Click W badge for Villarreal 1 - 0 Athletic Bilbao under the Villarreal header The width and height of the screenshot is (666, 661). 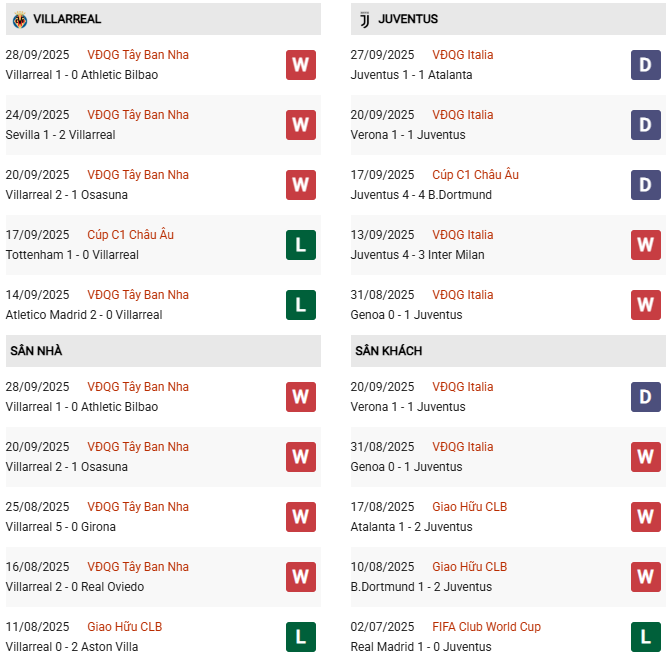click(301, 65)
